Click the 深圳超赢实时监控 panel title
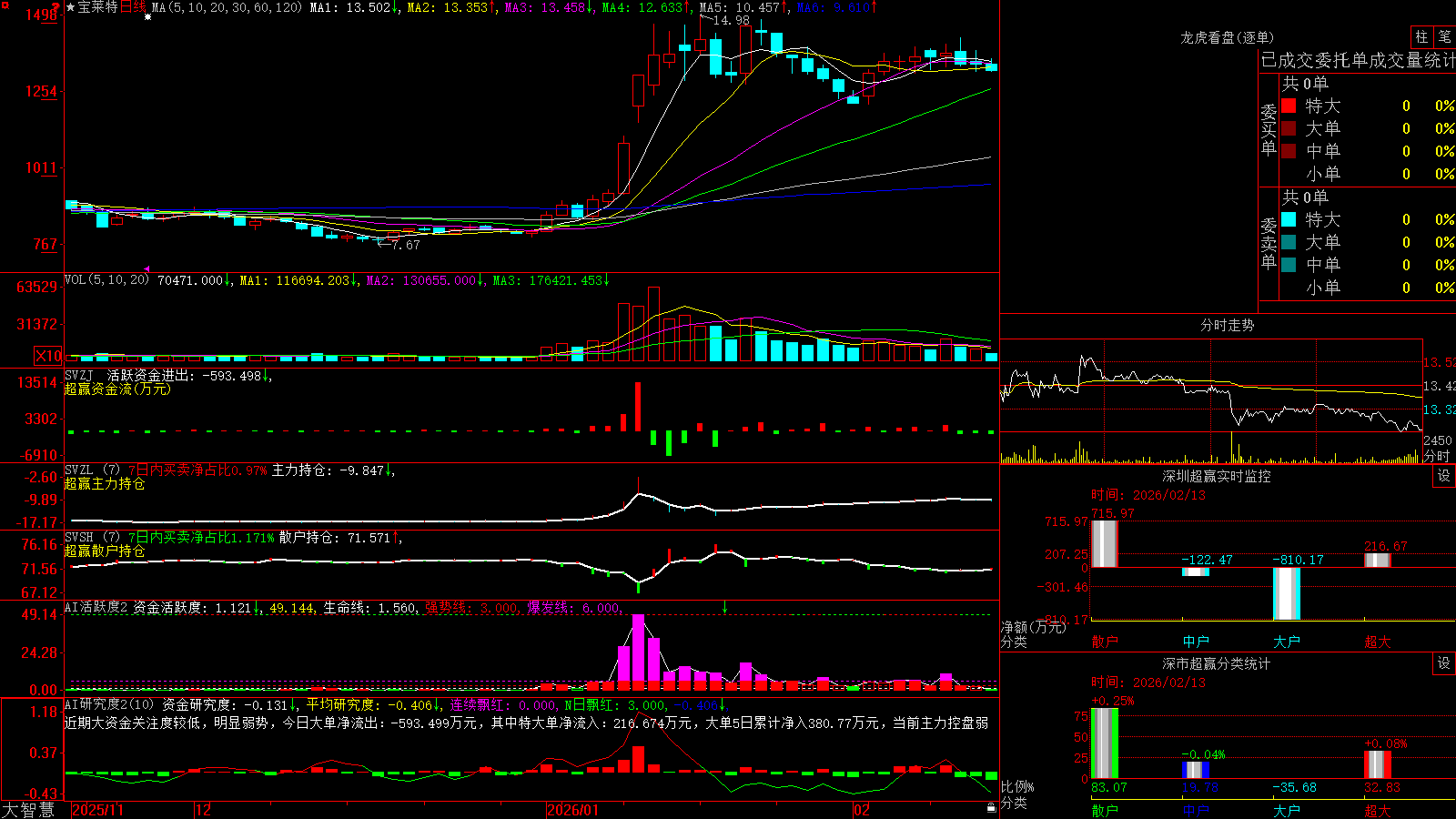The image size is (1456, 819). 1217,476
